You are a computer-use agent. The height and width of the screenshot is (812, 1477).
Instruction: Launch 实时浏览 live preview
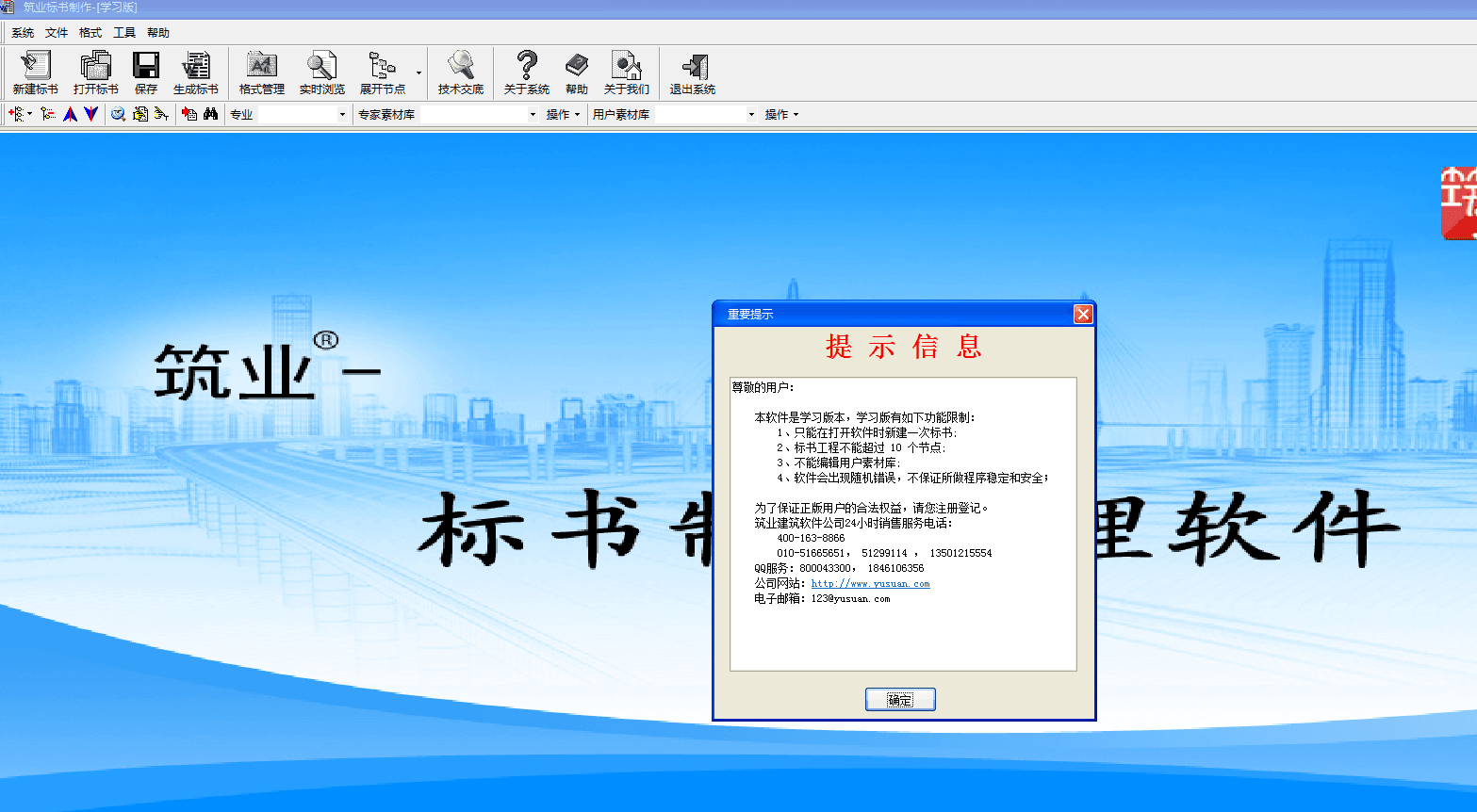(321, 73)
